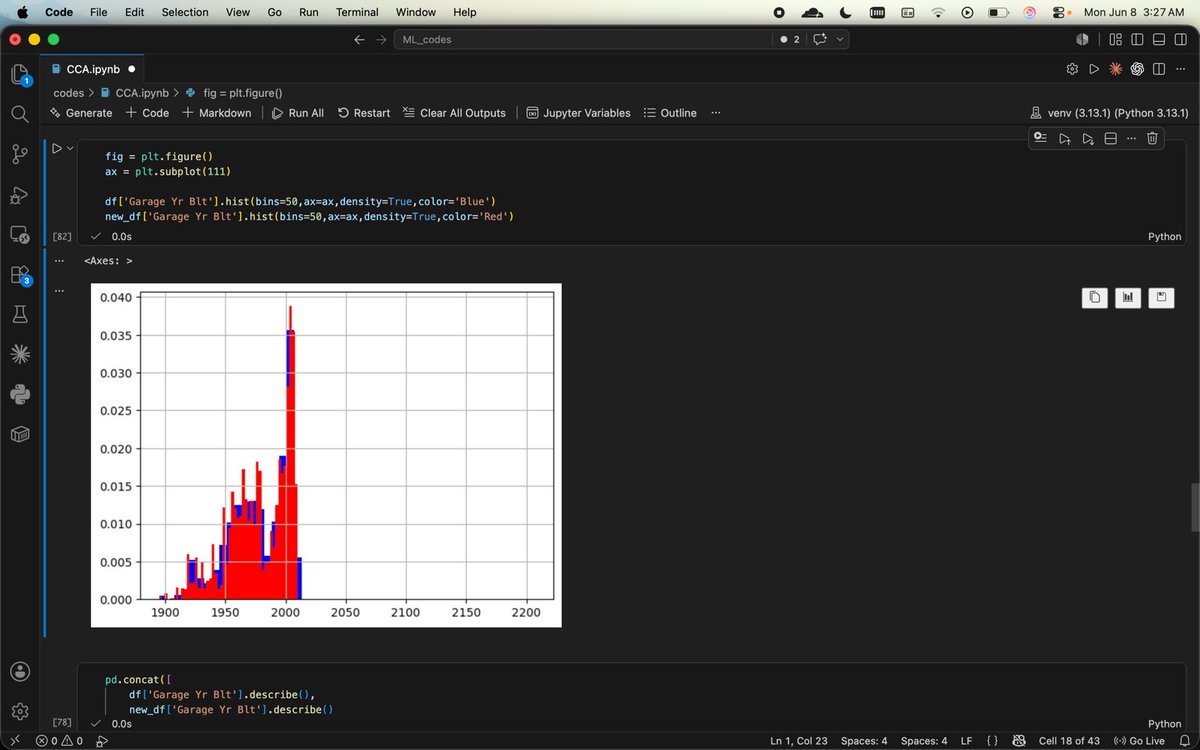Viewport: 1200px width, 750px height.
Task: Click Clear All Outputs
Action: 454,113
